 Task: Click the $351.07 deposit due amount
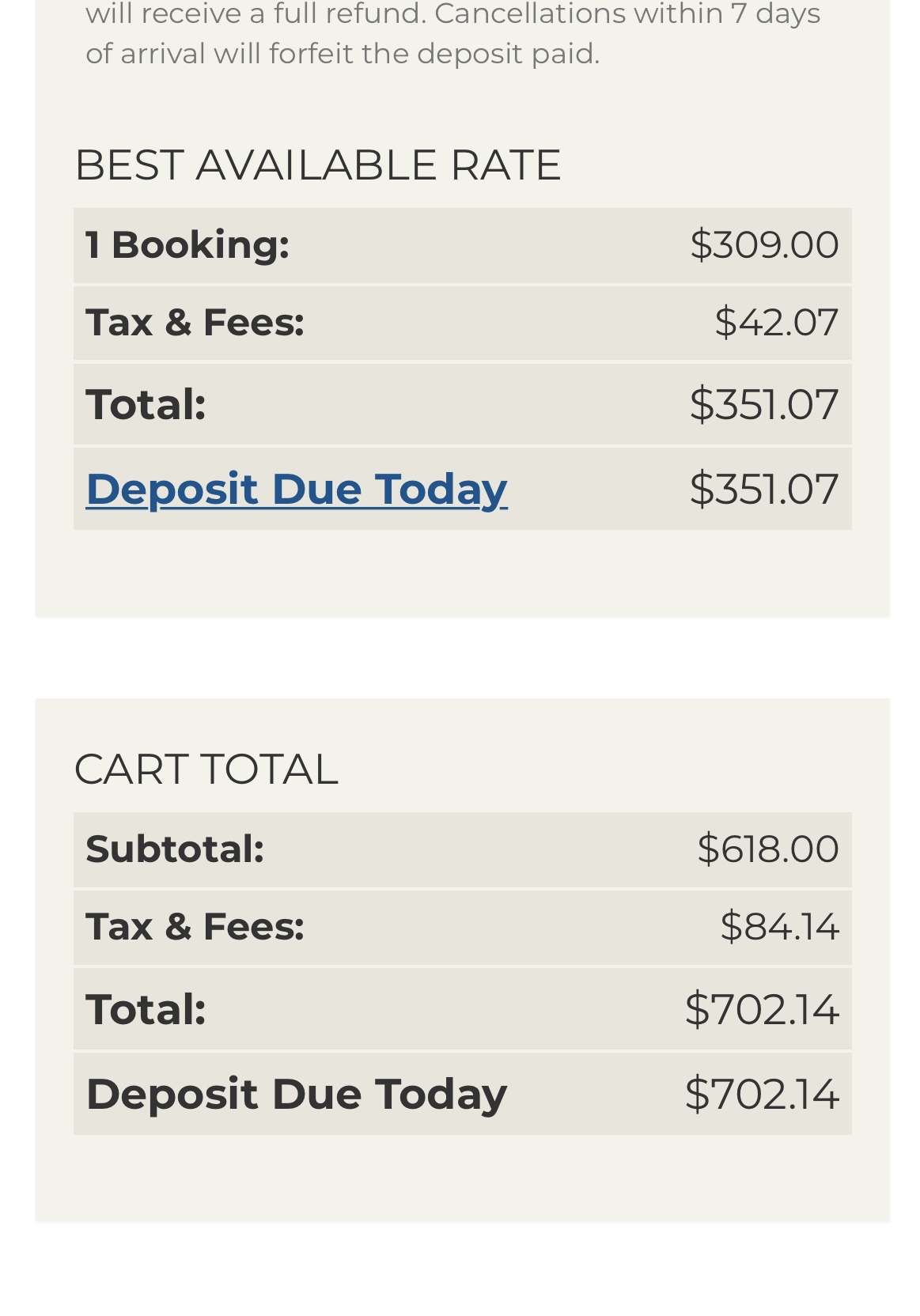(x=764, y=489)
